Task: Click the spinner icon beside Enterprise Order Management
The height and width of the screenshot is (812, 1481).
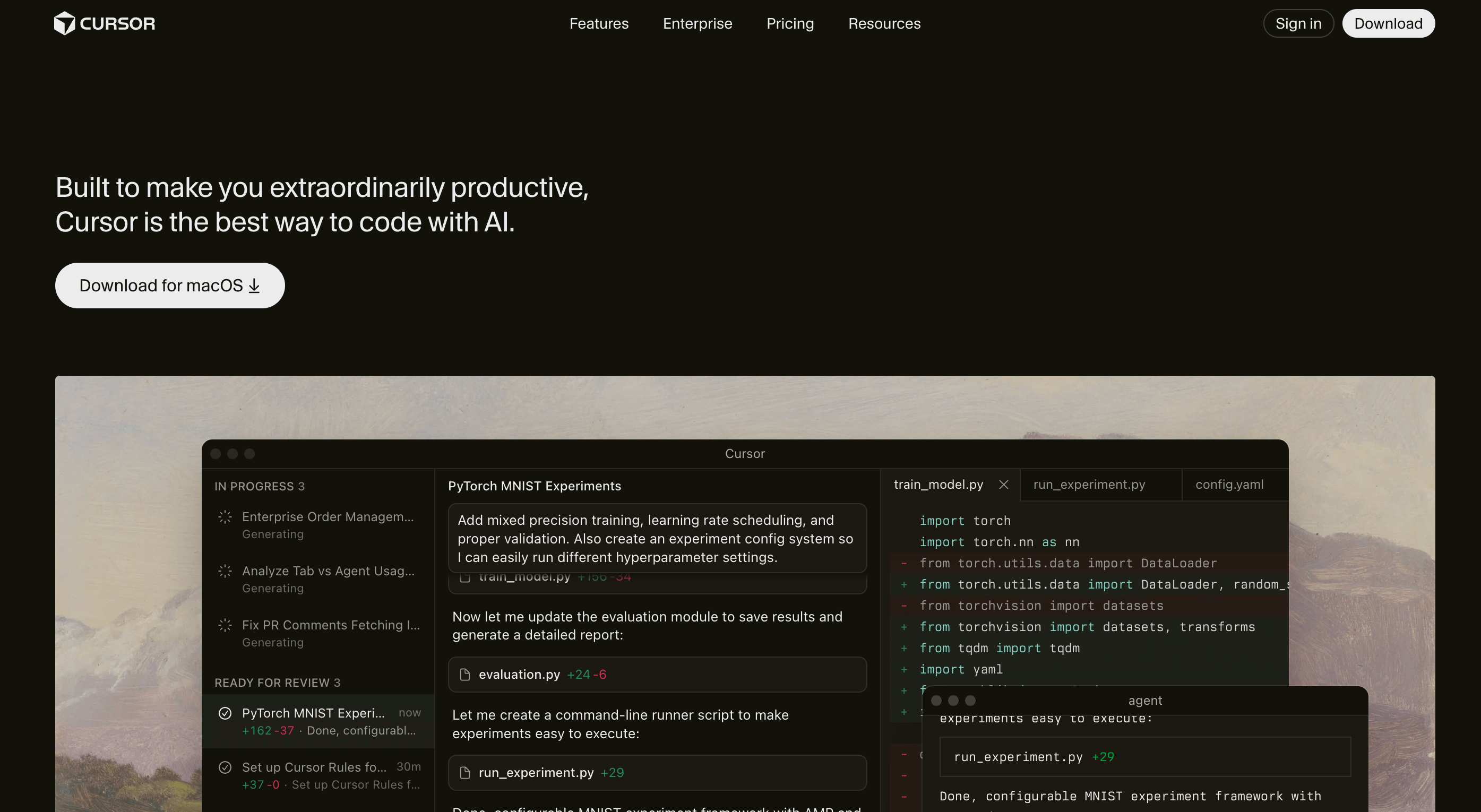Action: (225, 517)
